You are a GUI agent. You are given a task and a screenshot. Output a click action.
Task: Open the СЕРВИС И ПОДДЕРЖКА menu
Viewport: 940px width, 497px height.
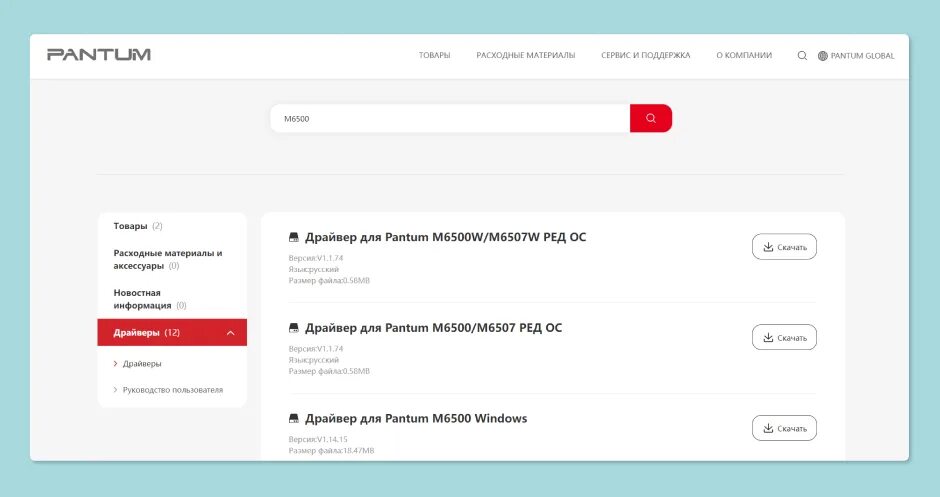pyautogui.click(x=646, y=55)
